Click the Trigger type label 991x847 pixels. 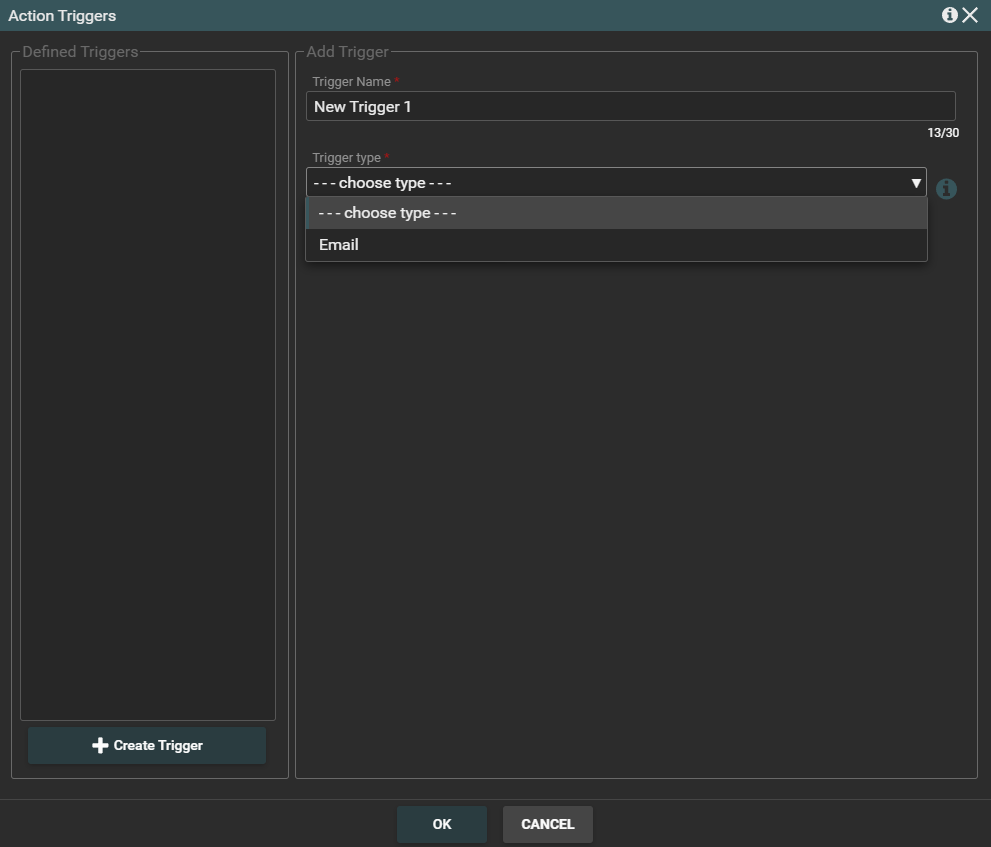(x=346, y=158)
